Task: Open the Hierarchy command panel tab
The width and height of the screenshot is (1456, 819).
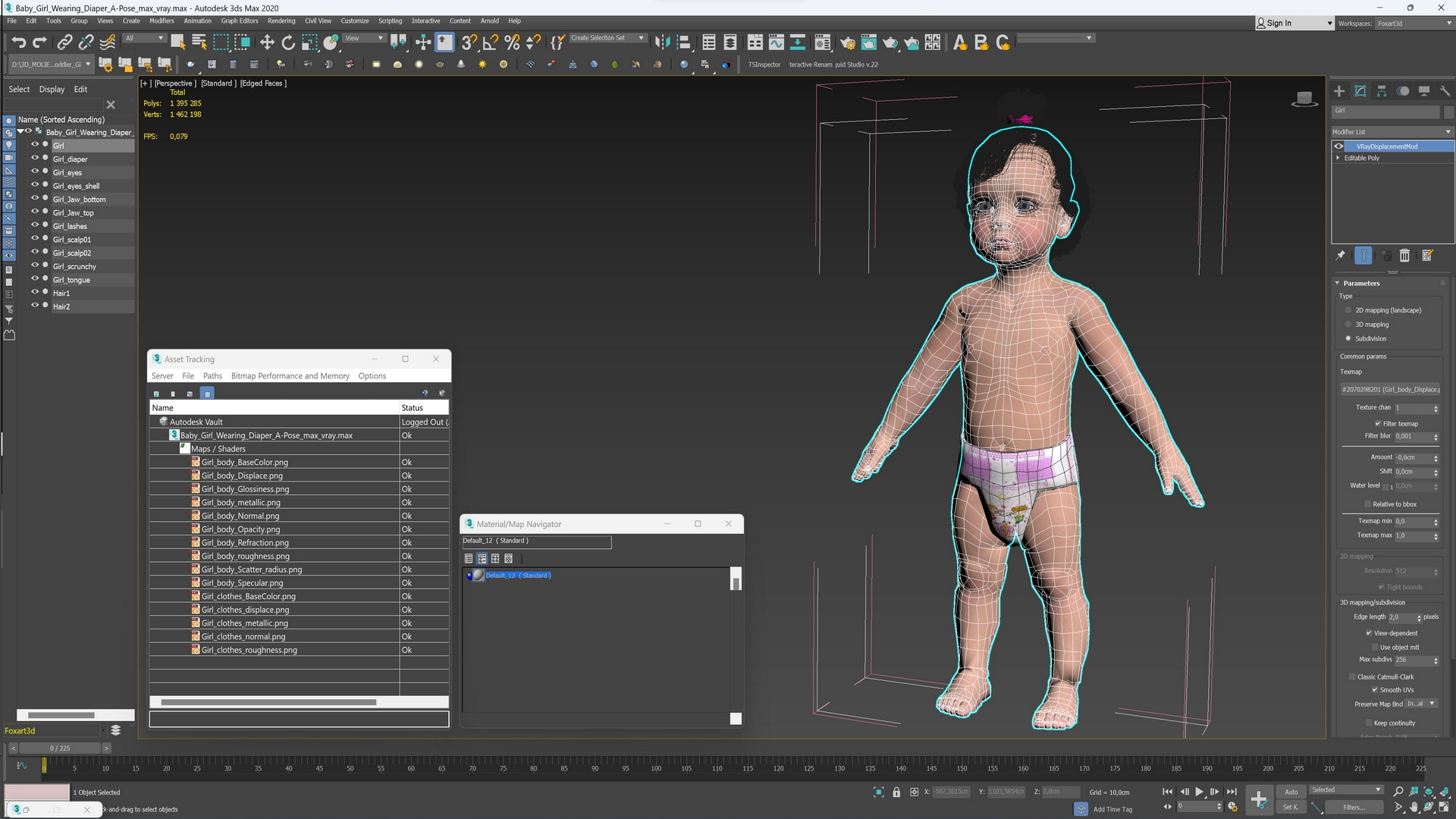Action: point(1382,91)
